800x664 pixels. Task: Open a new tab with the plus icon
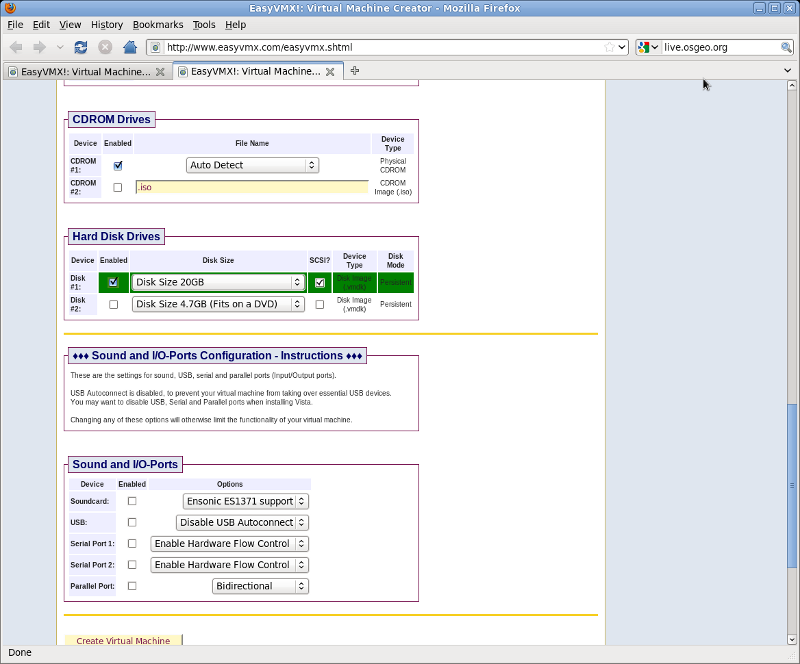tap(355, 71)
